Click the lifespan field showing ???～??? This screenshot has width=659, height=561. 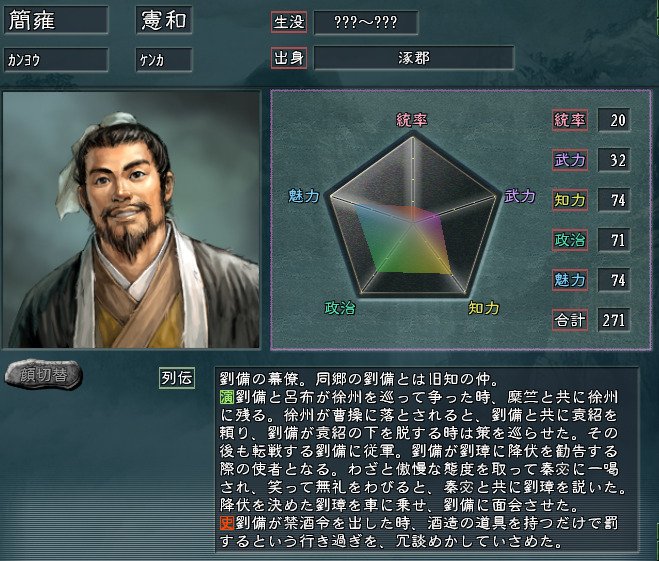pos(366,23)
